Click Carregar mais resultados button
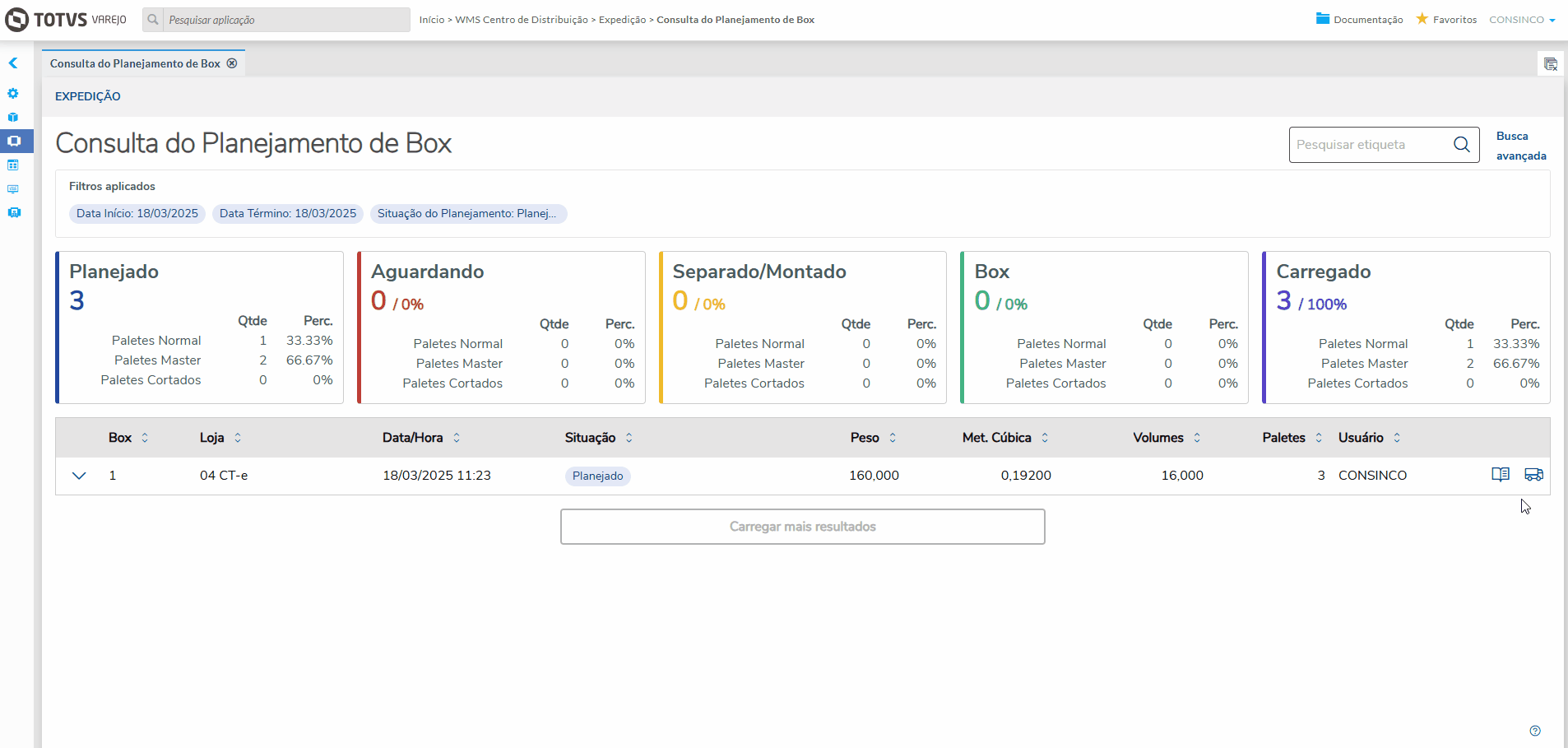 coord(803,527)
